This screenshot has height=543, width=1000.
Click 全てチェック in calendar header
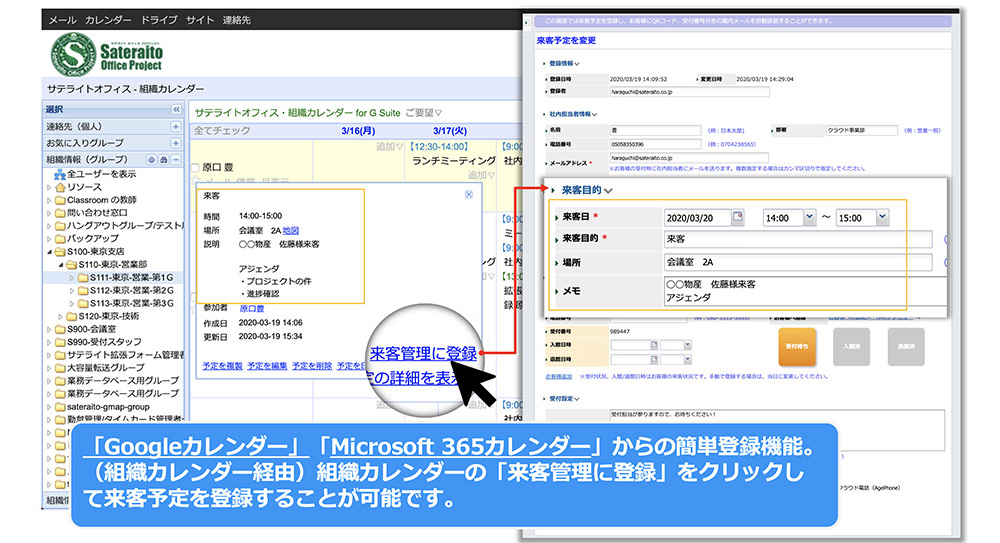click(x=222, y=131)
